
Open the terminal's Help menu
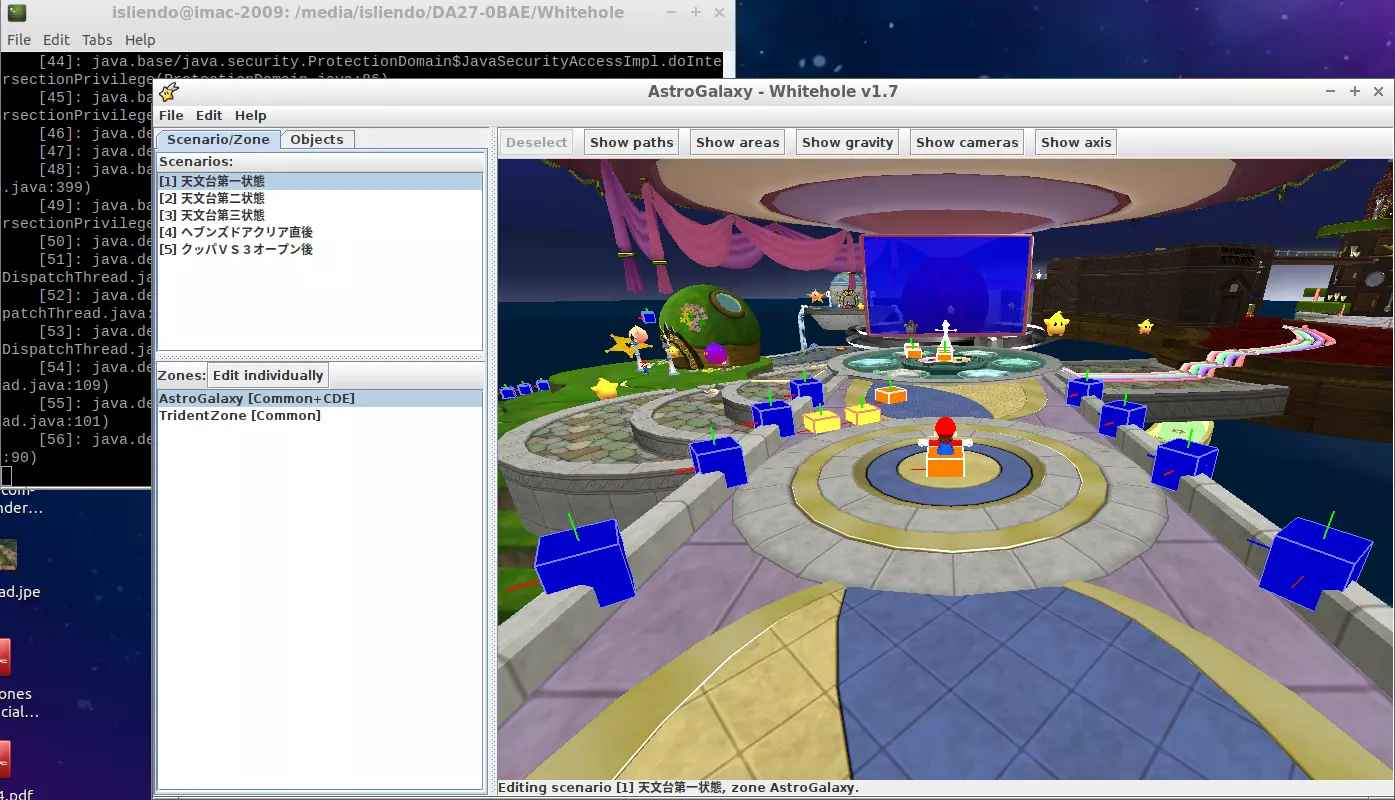(140, 40)
